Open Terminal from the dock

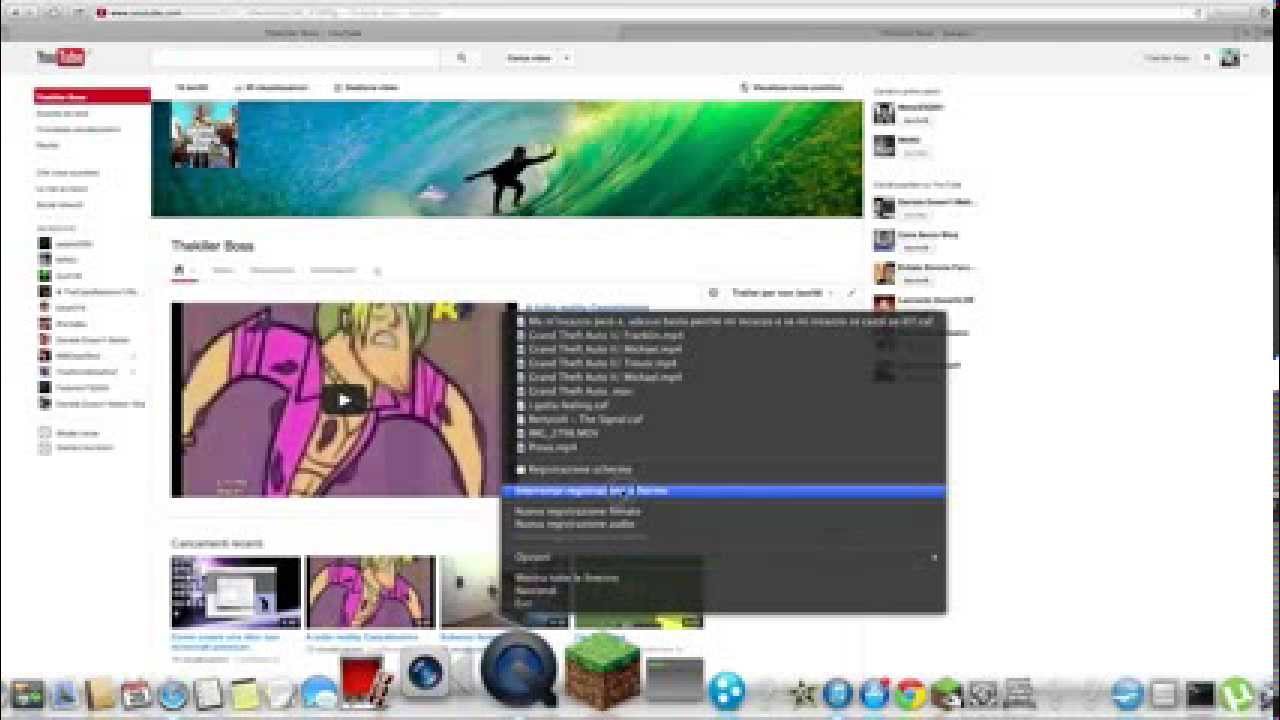coord(1200,694)
